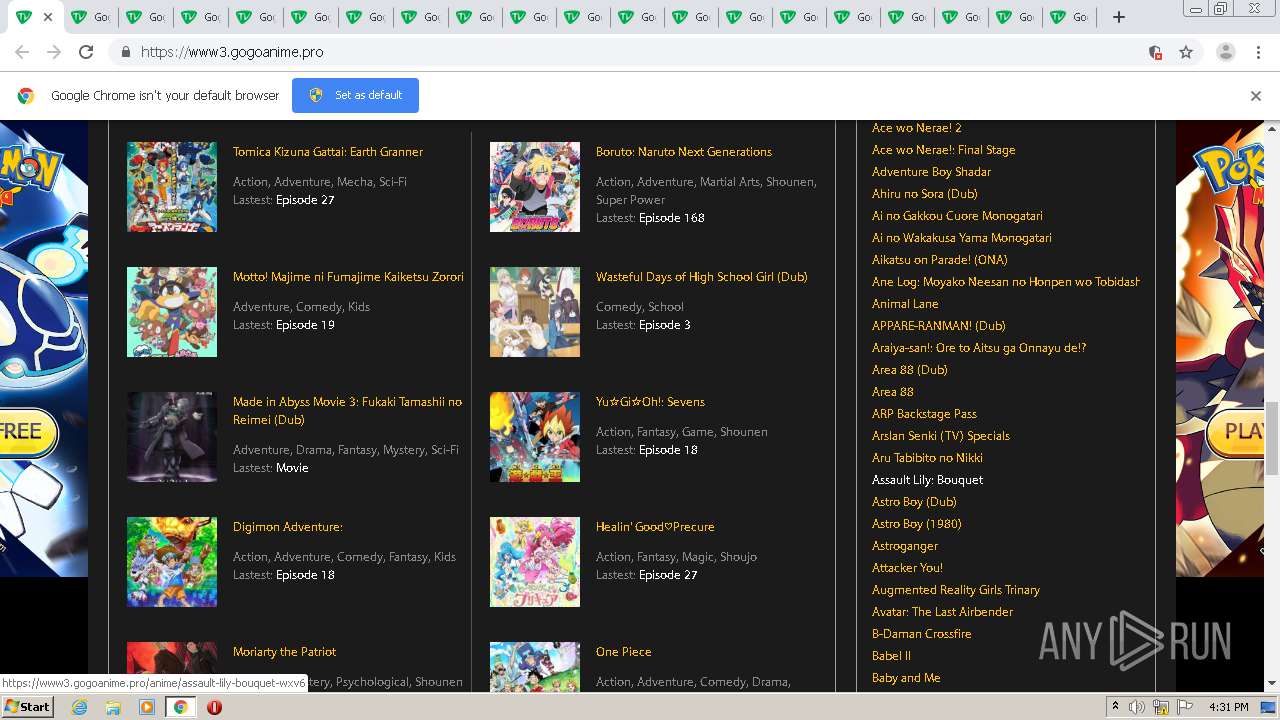Open the Chrome profile avatar menu
The image size is (1280, 720).
[x=1225, y=52]
